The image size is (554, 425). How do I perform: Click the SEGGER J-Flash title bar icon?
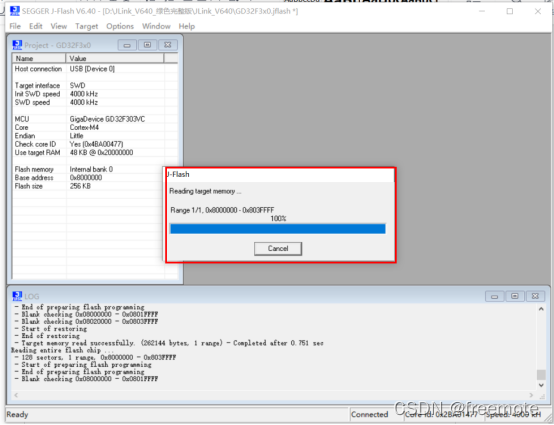coord(15,11)
